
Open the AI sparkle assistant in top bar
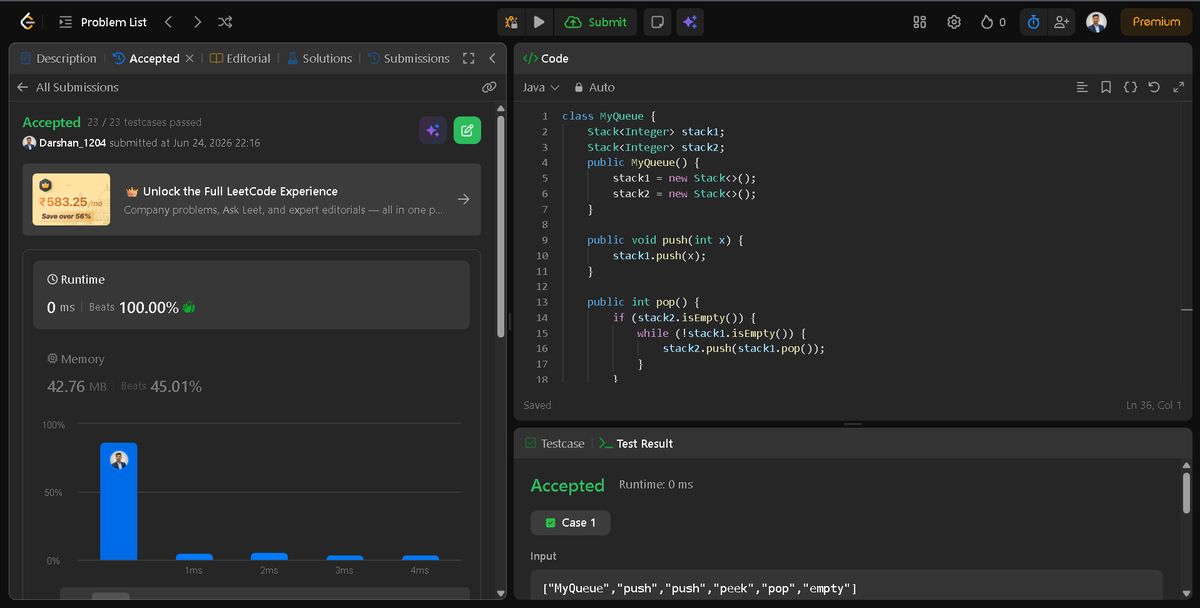pos(690,22)
